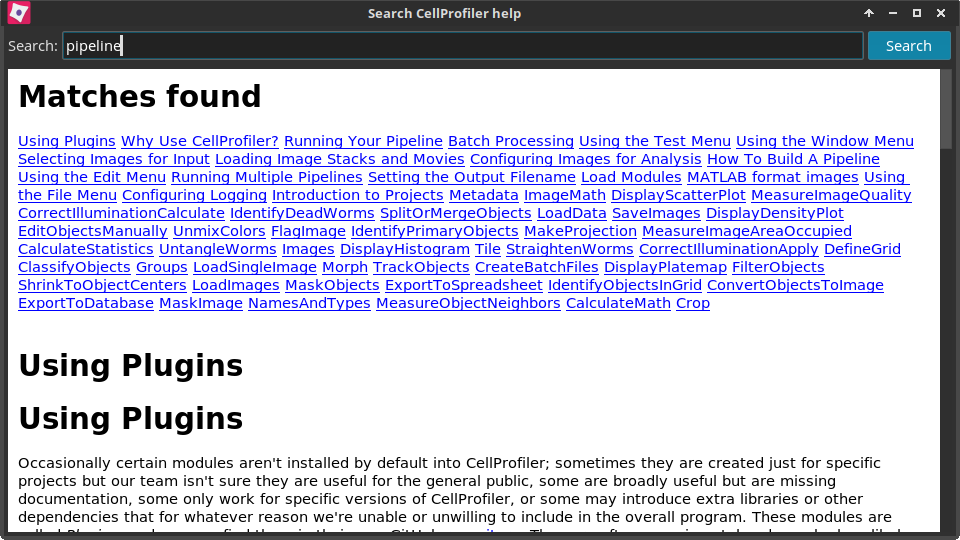Open the 'Batch Processing' link
The image size is (960, 540).
[511, 141]
